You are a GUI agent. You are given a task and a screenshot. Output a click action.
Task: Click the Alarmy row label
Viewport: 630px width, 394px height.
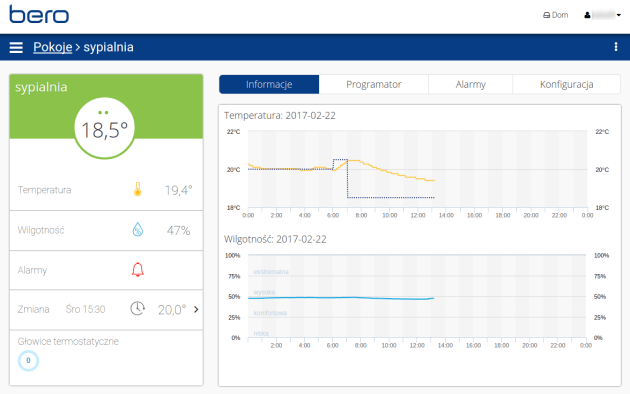point(32,270)
